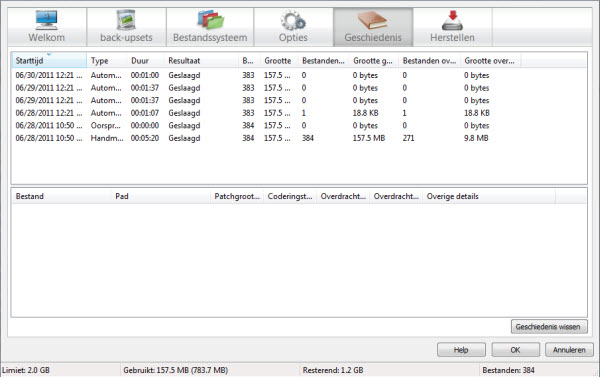Sort by the Bestanden... column header
This screenshot has width=600, height=377.
coord(324,60)
